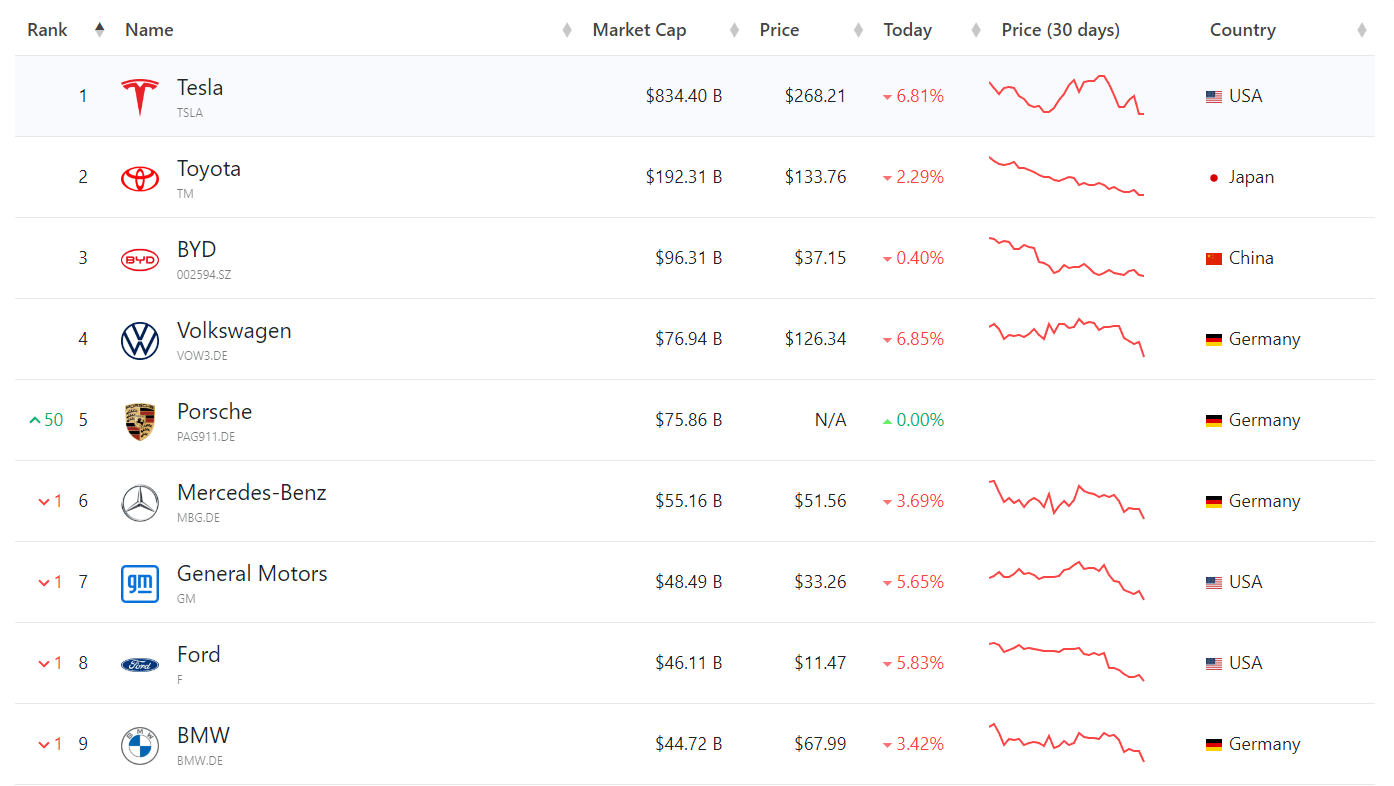The image size is (1394, 786).
Task: Sort by Price column header
Action: pos(779,30)
